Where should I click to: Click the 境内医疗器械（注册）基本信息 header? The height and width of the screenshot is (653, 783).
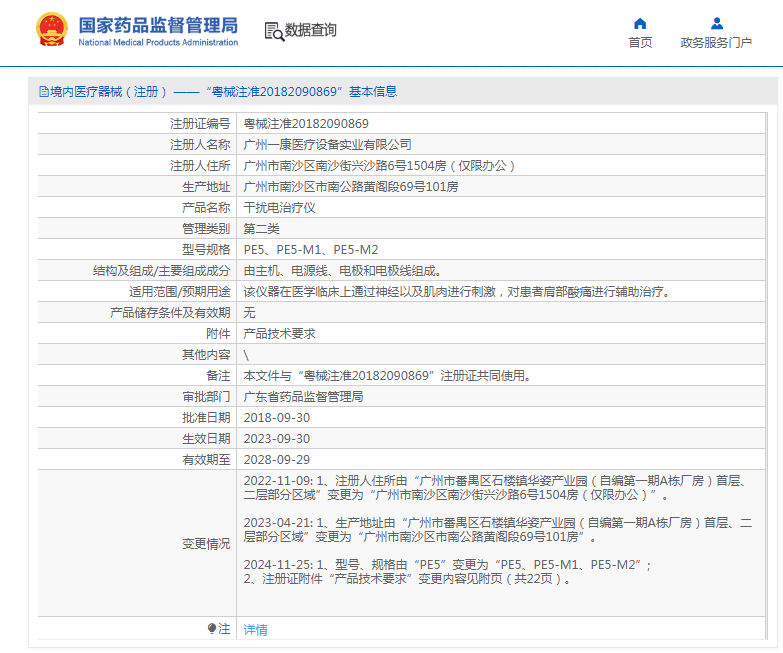point(218,92)
